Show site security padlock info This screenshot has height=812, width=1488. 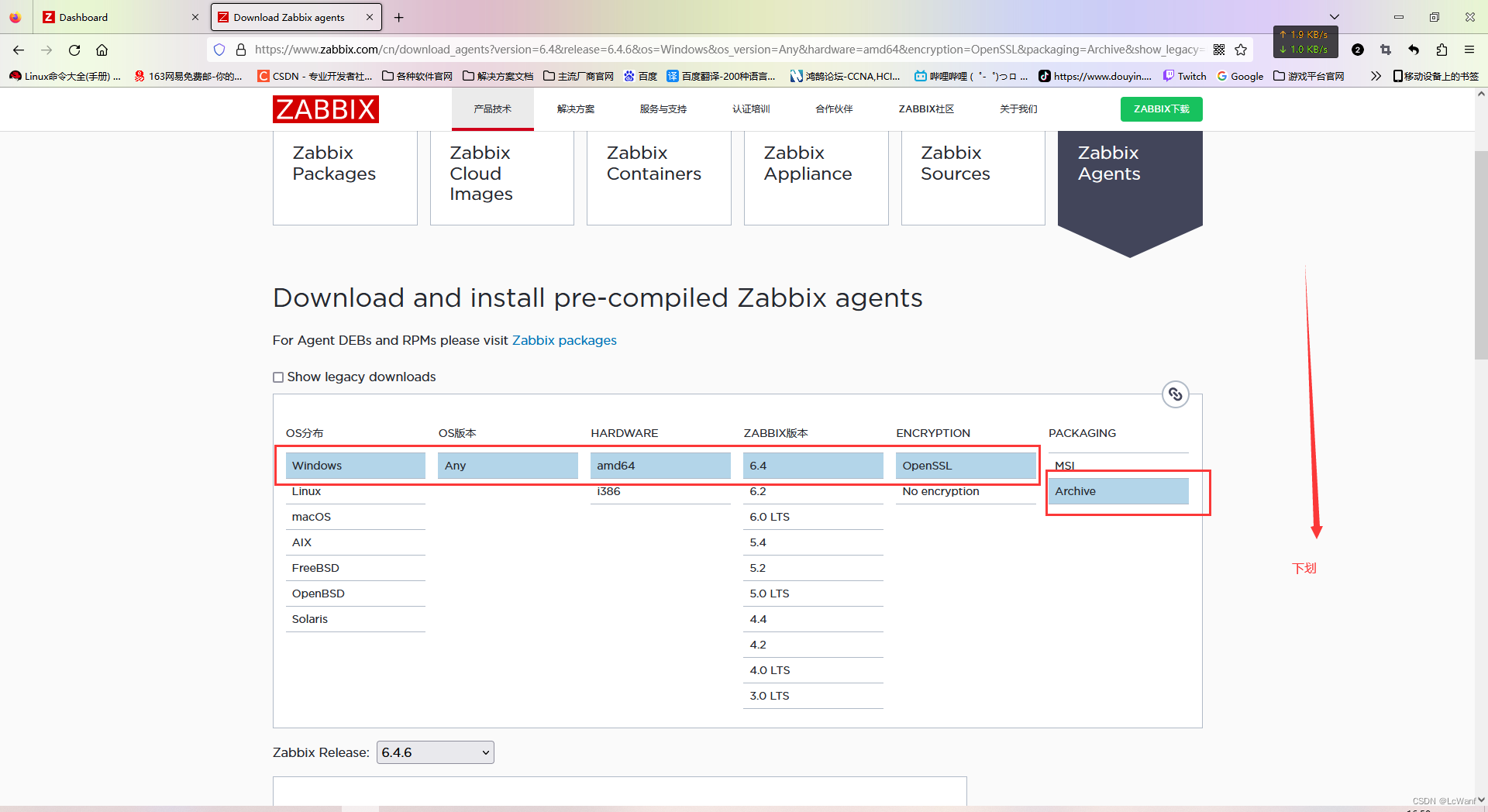241,50
